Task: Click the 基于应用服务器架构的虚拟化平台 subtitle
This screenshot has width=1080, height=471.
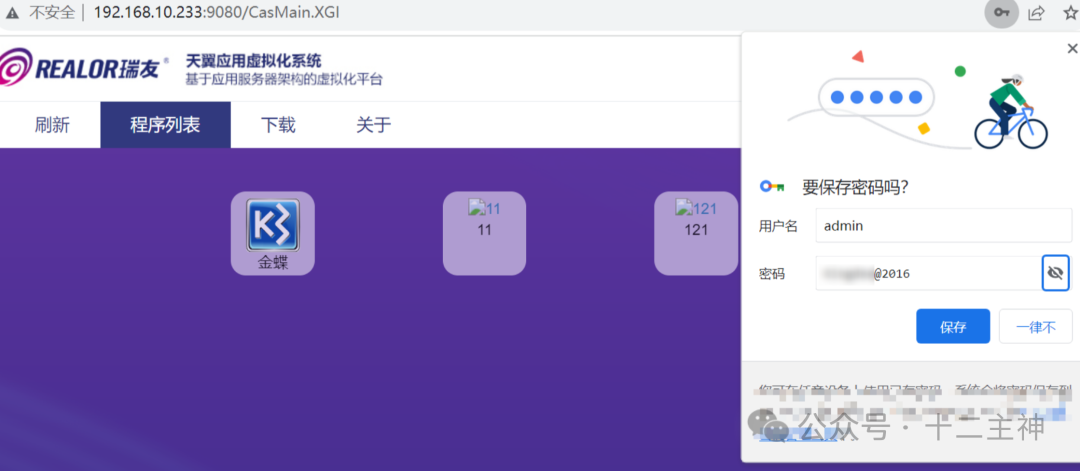Action: point(284,79)
